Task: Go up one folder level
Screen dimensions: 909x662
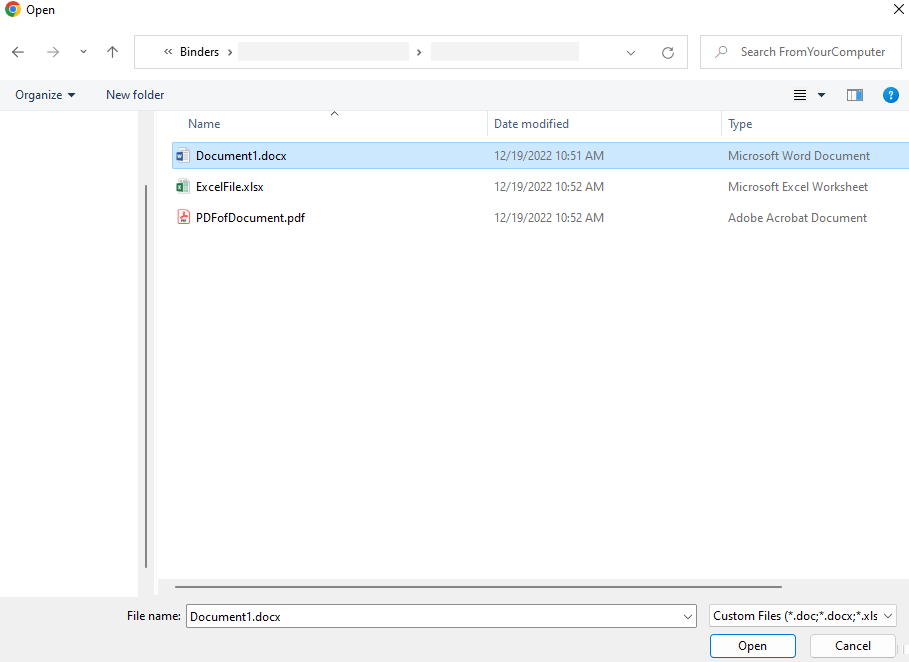Action: click(112, 52)
